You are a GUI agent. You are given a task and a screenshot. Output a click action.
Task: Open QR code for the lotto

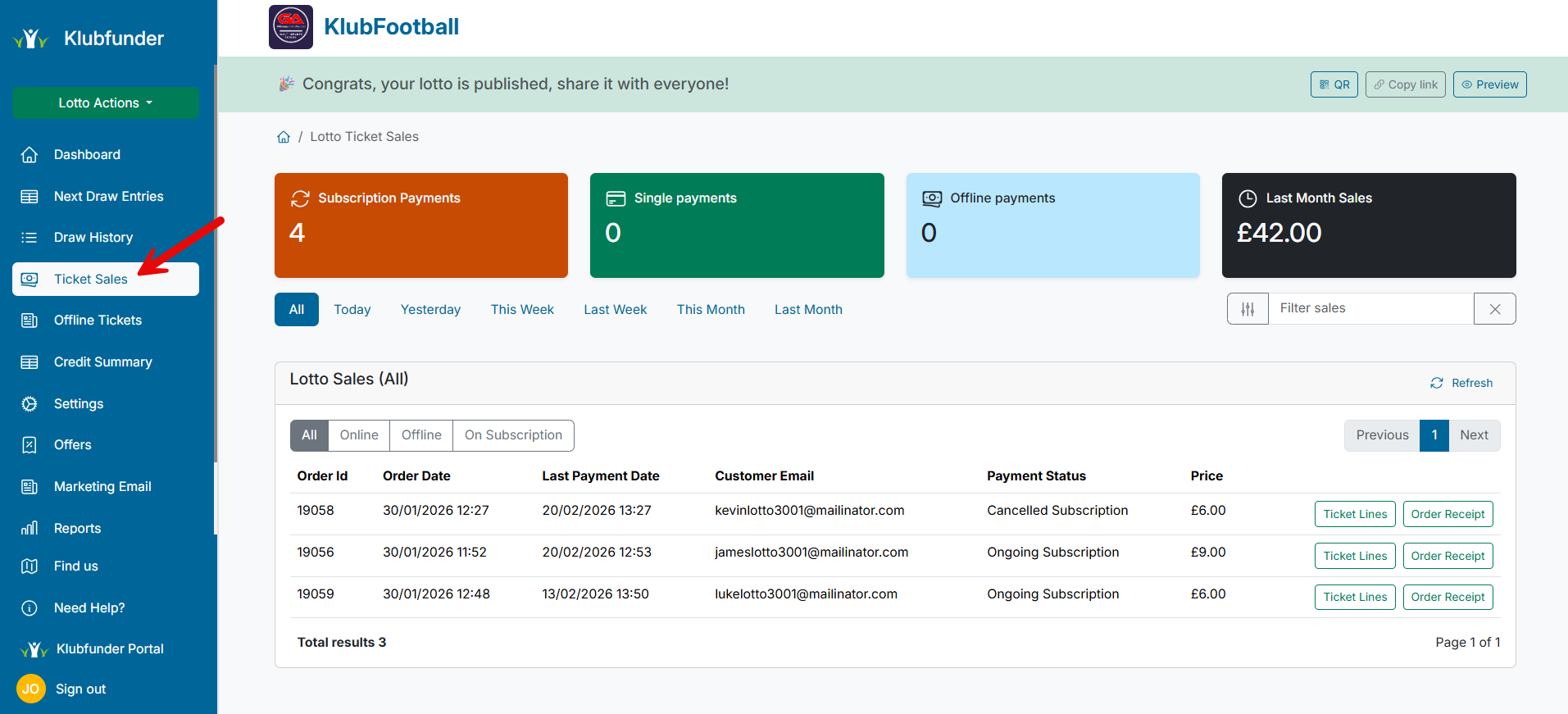(1334, 84)
